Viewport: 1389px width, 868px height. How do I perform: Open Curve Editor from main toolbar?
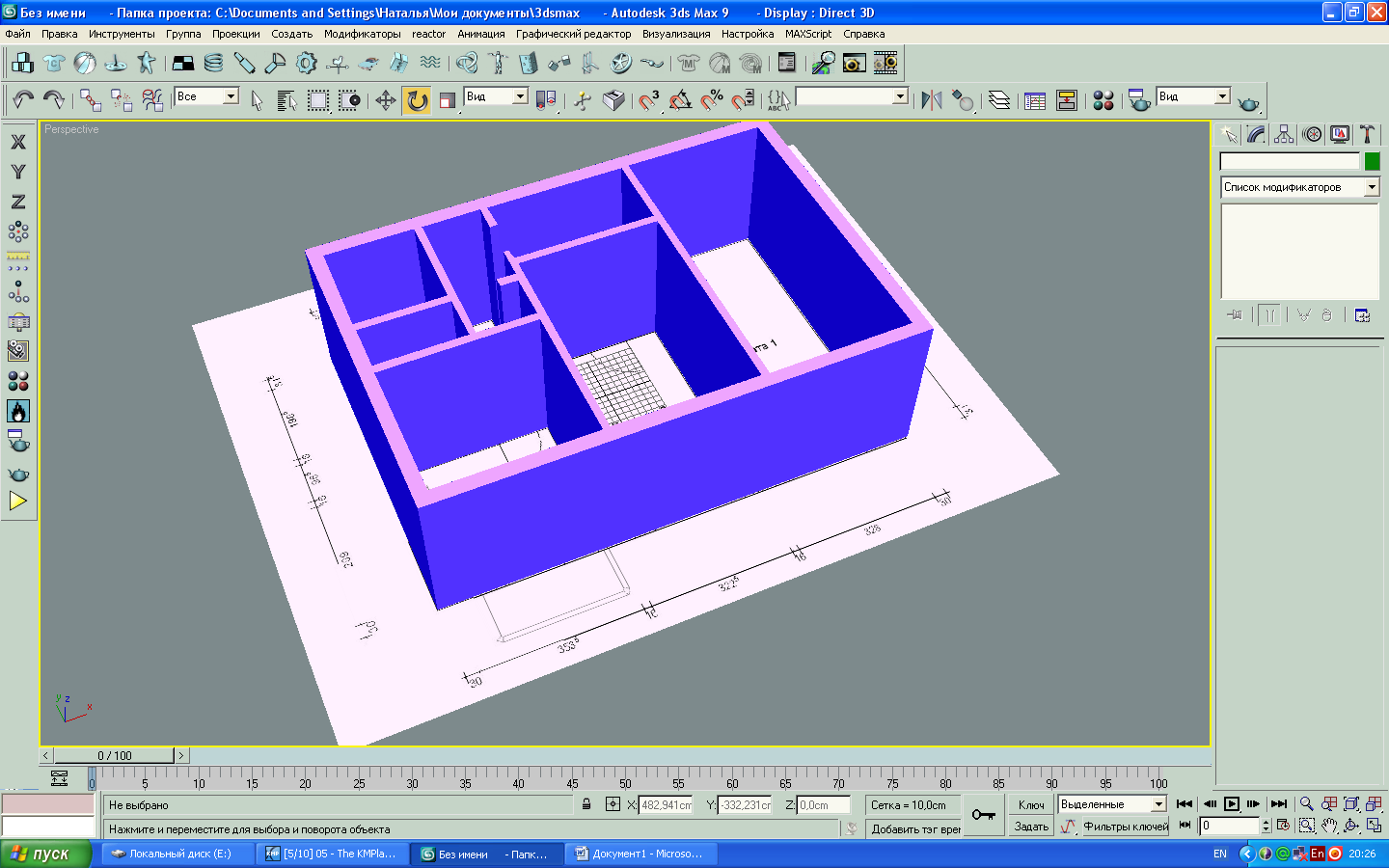(x=1035, y=99)
